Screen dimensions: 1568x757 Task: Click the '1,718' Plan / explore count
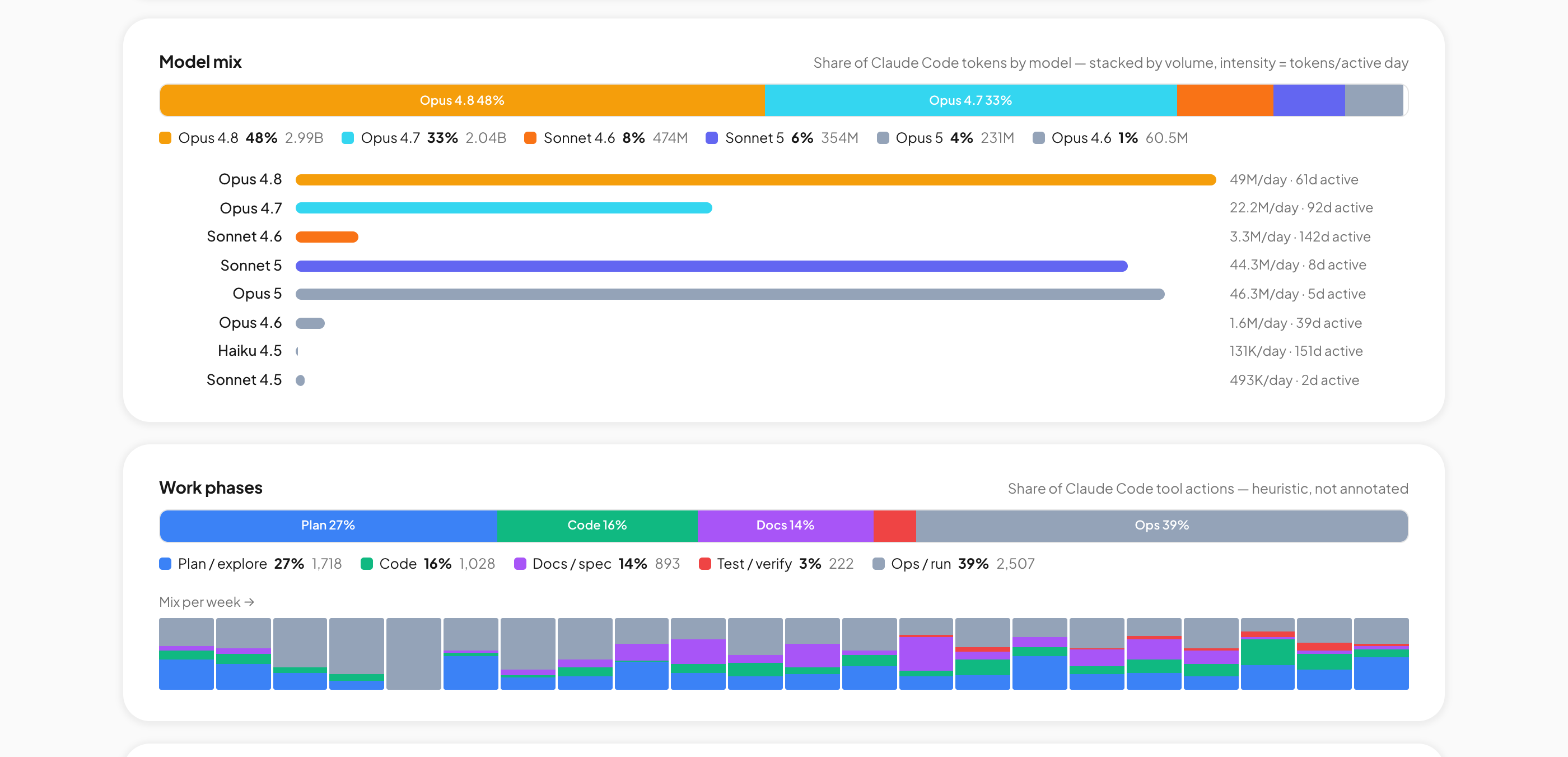[x=327, y=564]
